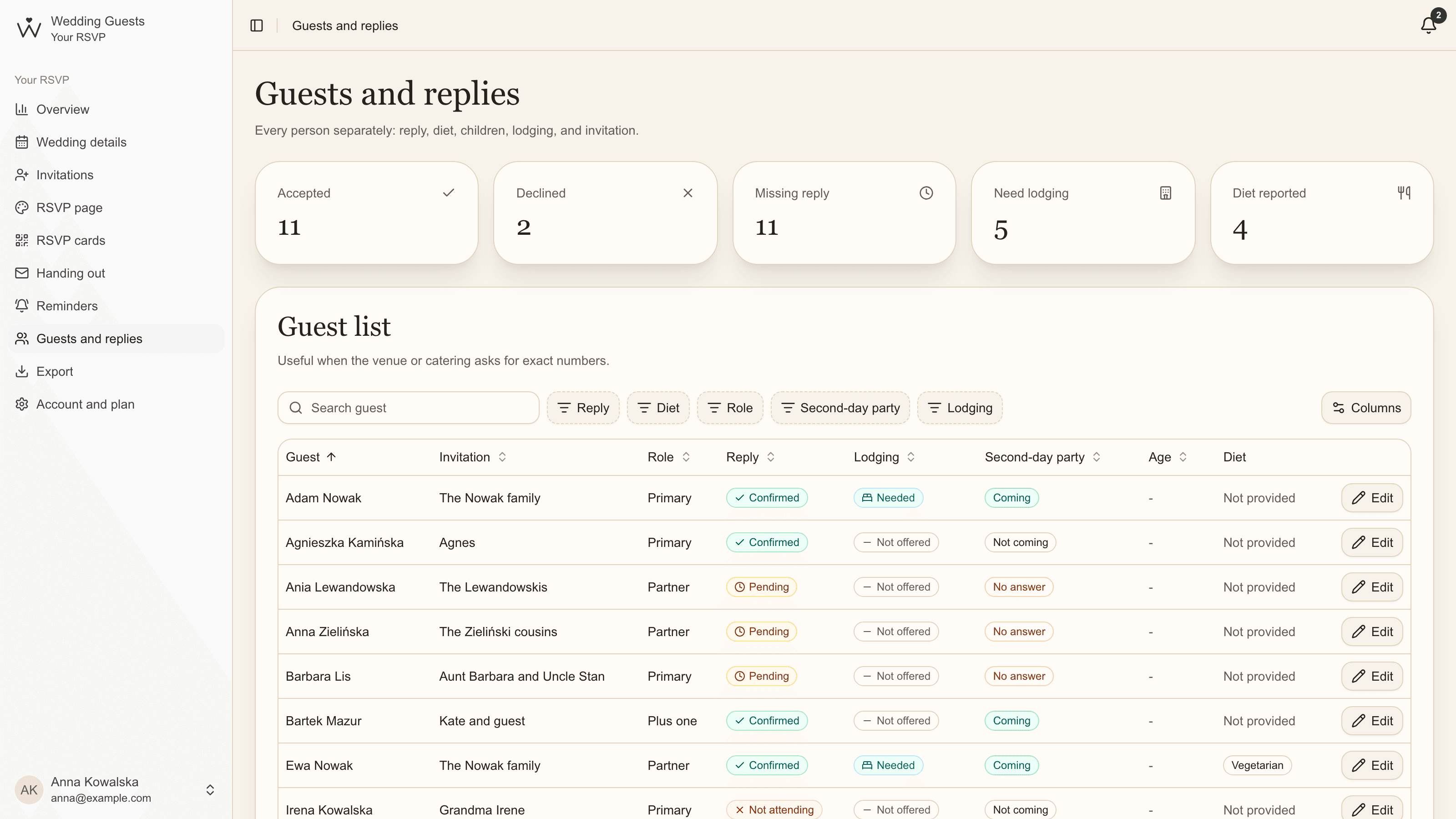Viewport: 1456px width, 819px height.
Task: Click the Account and plan gear icon
Action: click(21, 404)
